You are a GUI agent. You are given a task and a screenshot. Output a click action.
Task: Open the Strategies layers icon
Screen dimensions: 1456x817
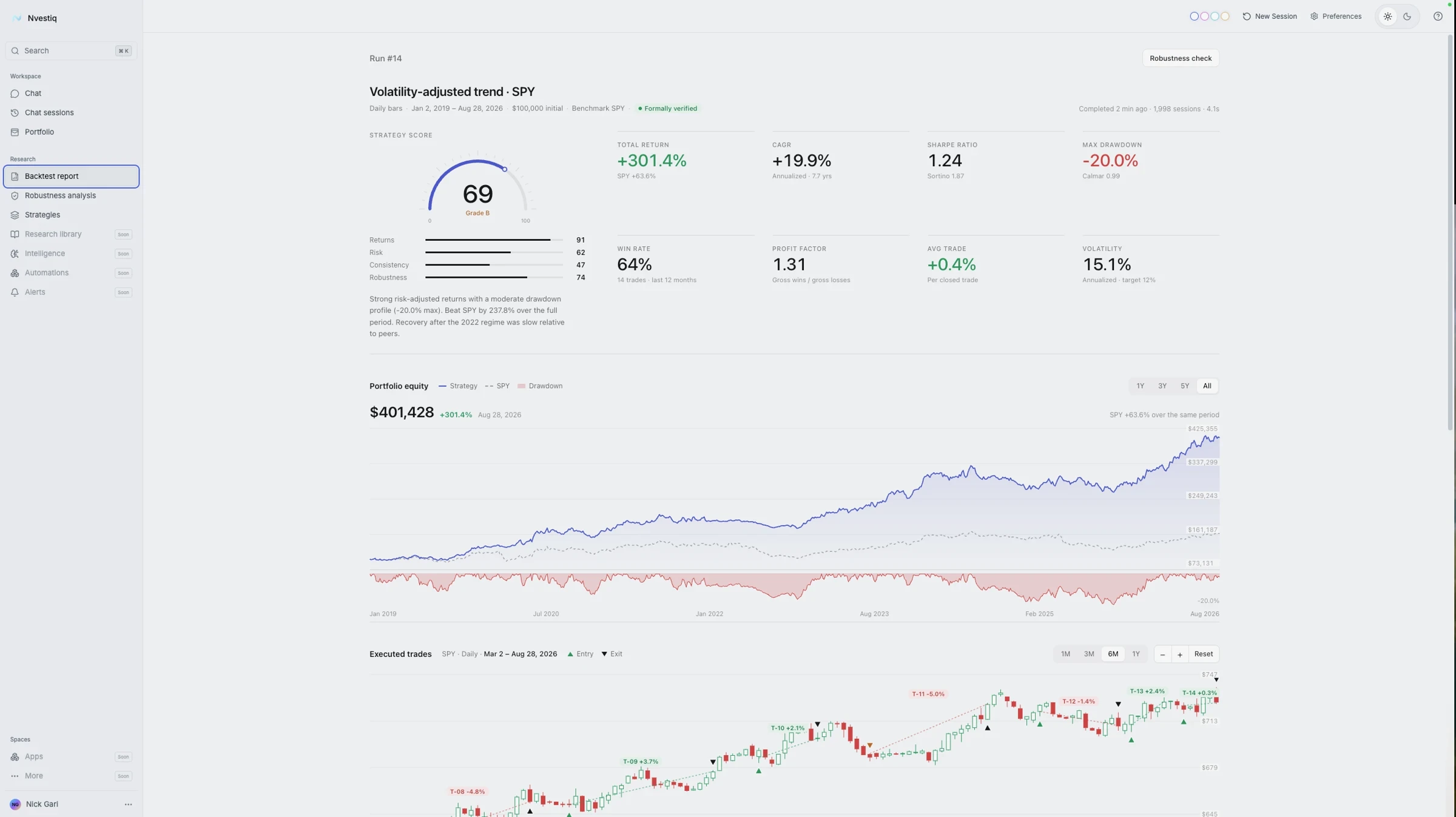coord(15,215)
